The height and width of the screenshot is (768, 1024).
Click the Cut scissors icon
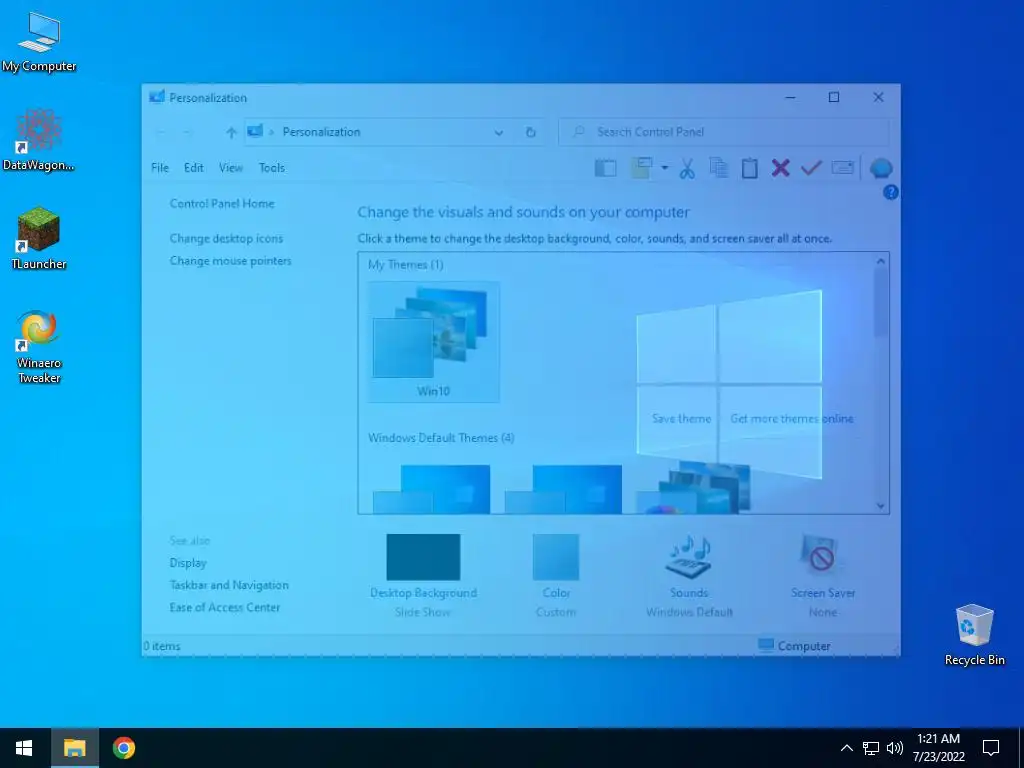(x=687, y=168)
